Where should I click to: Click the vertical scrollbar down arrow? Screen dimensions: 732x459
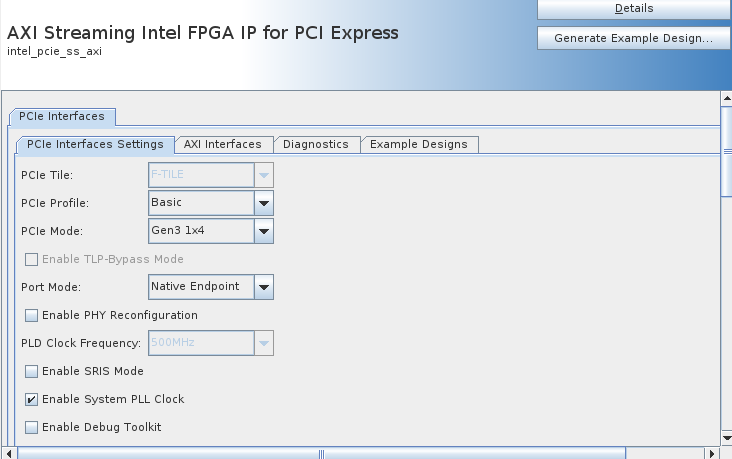726,438
